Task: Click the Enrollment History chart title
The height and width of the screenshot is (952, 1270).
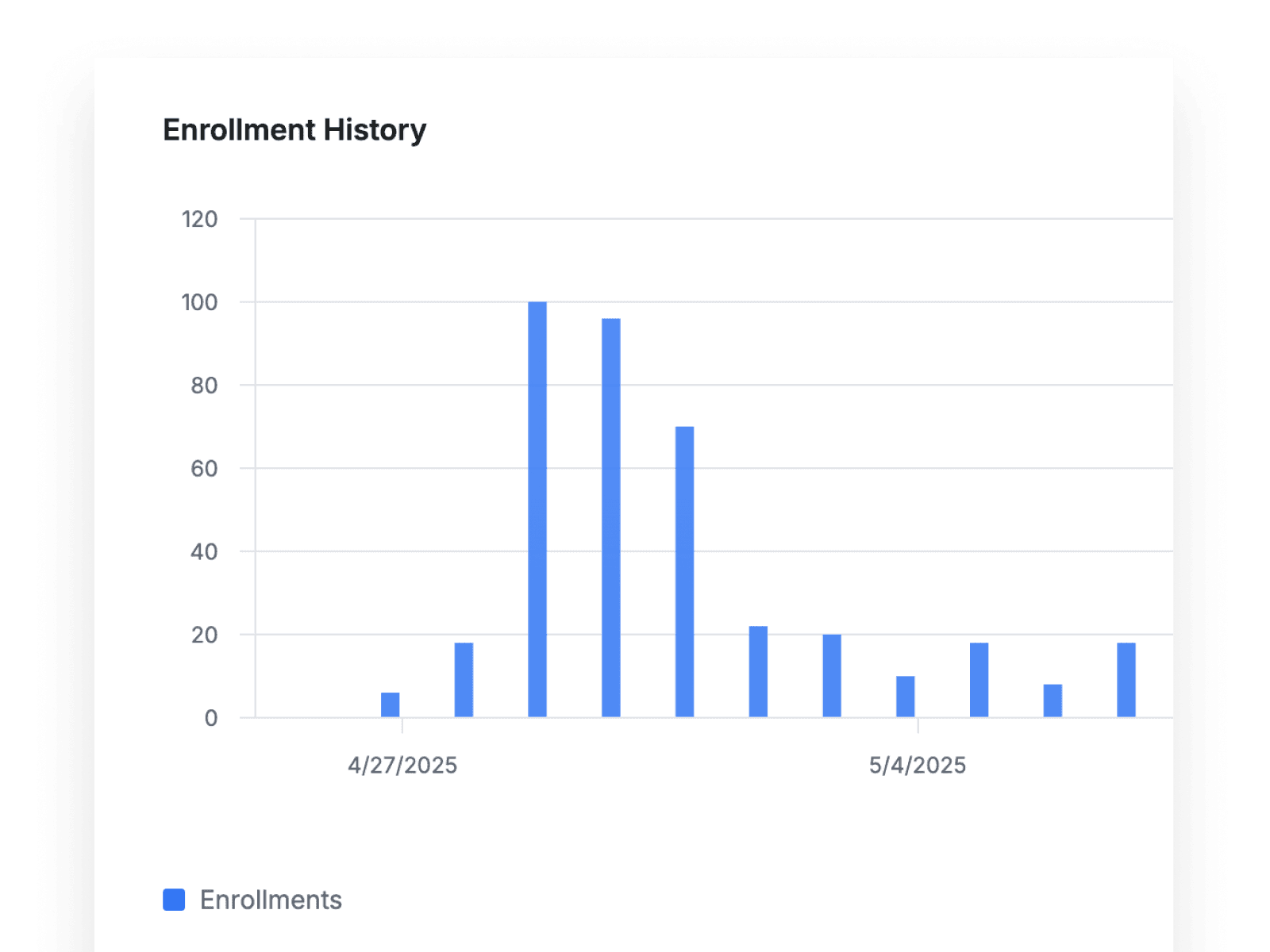Action: click(x=294, y=129)
